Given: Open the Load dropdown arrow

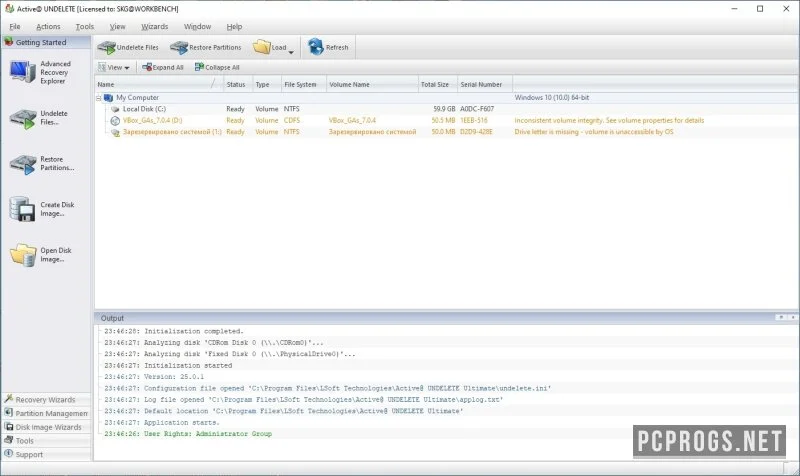Looking at the screenshot, I should 291,52.
